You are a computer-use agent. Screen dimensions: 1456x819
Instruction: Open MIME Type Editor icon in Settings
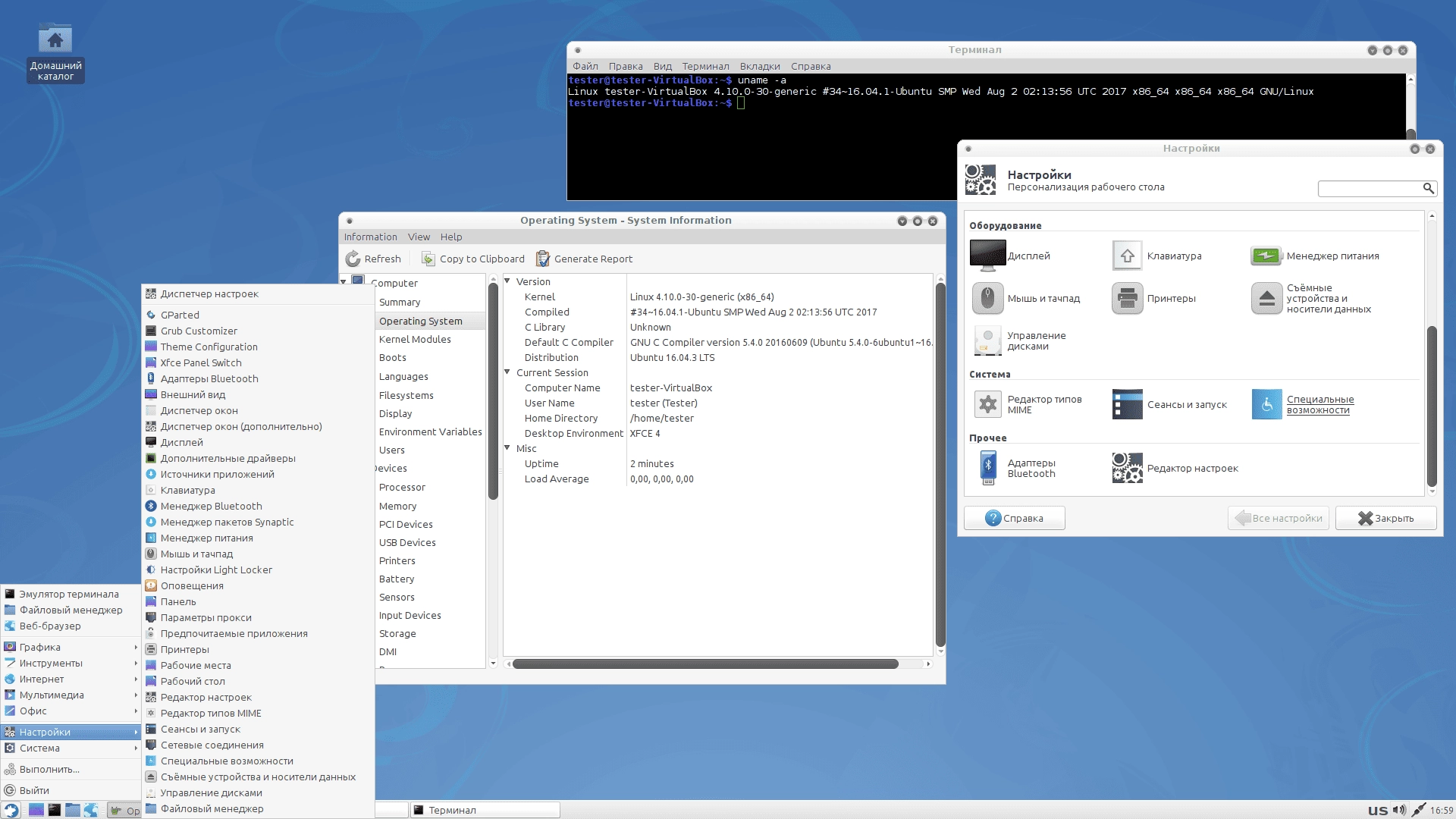point(987,404)
